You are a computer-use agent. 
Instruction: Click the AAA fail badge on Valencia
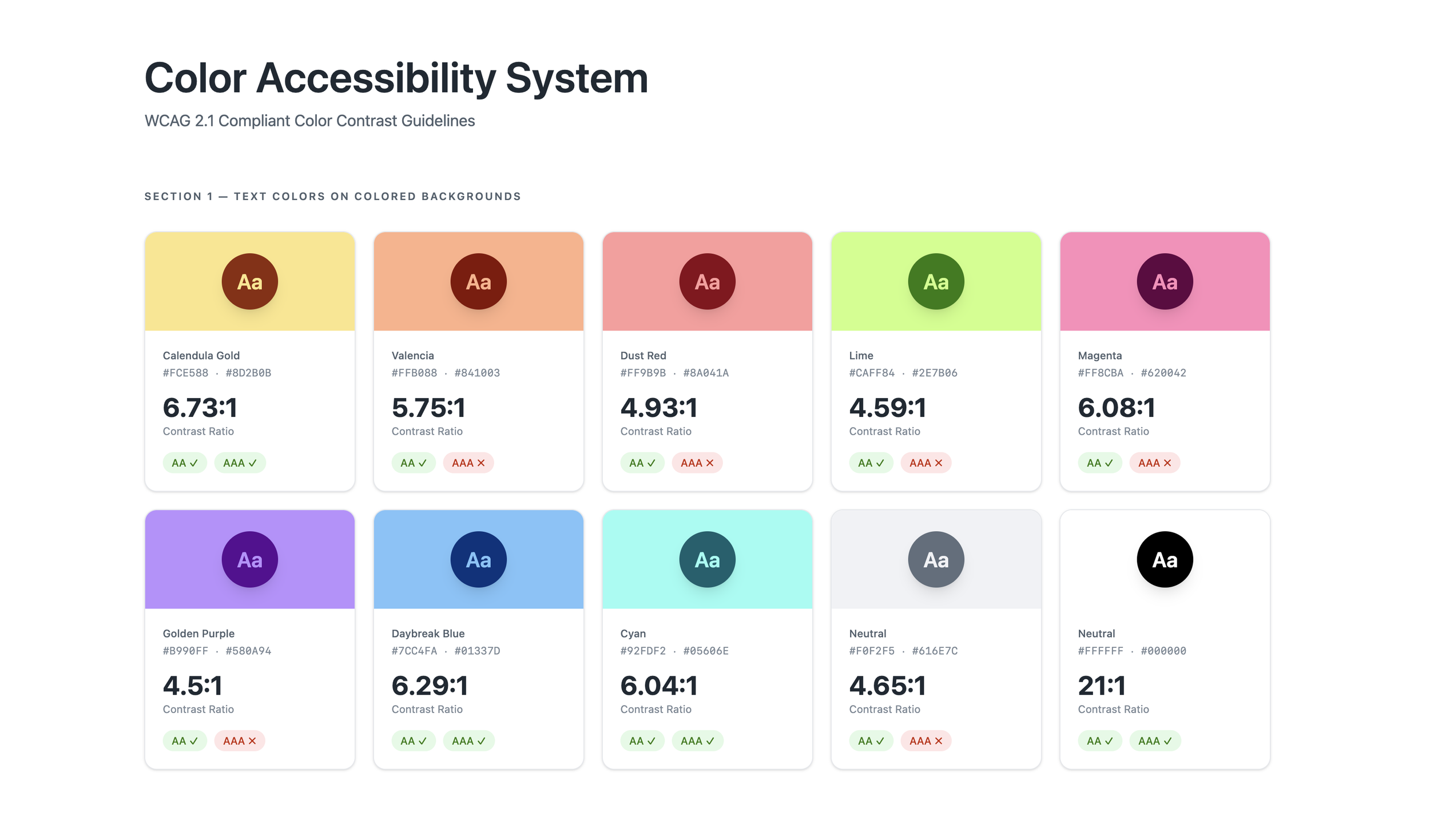click(468, 463)
